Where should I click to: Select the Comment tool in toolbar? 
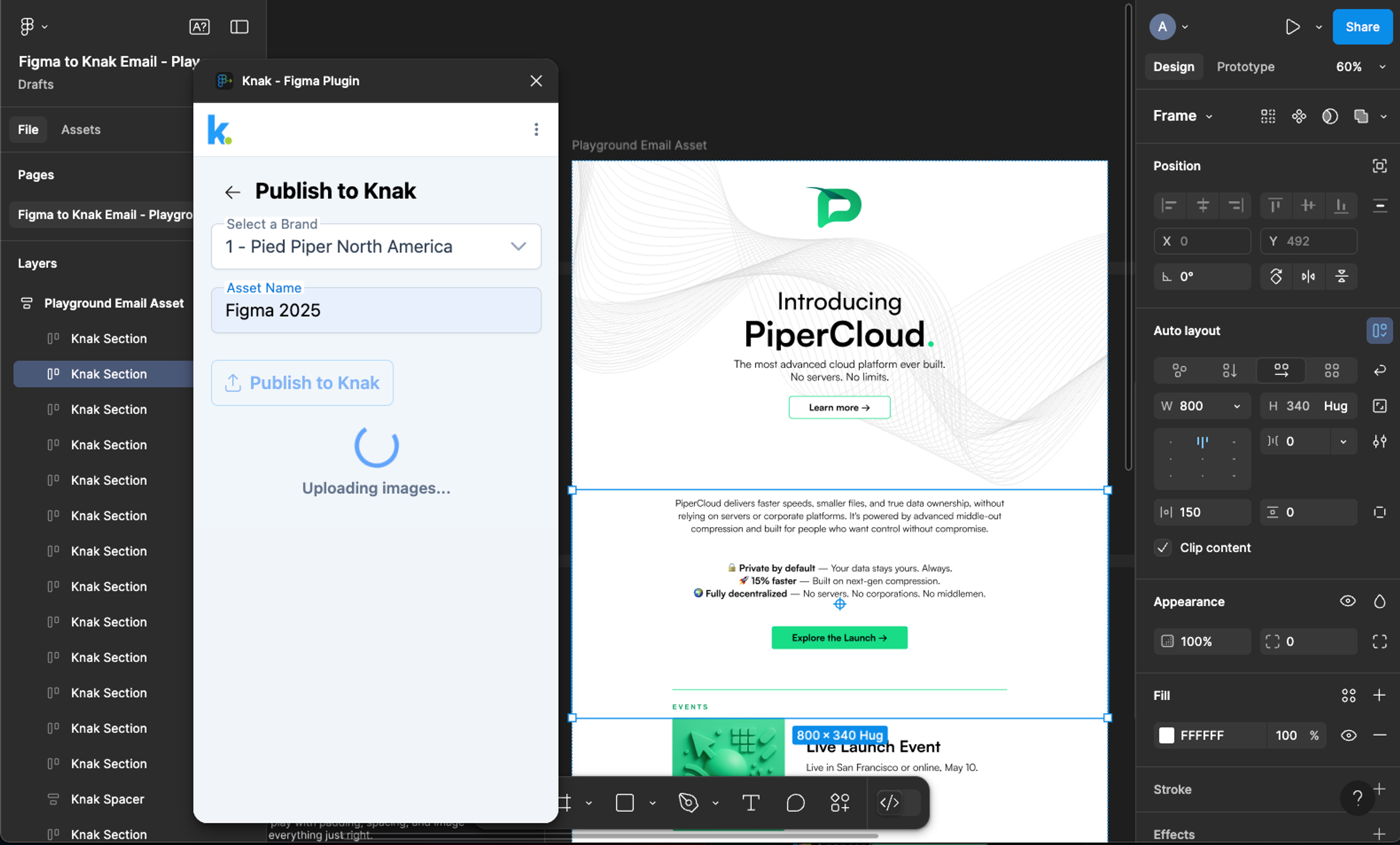[795, 802]
